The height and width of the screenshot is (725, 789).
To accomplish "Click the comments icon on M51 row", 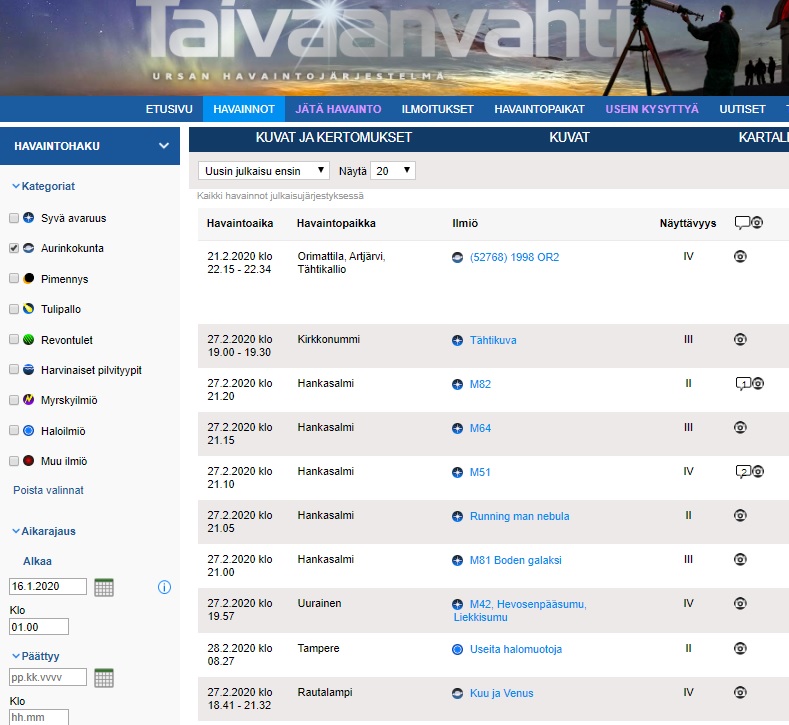I will tap(742, 472).
